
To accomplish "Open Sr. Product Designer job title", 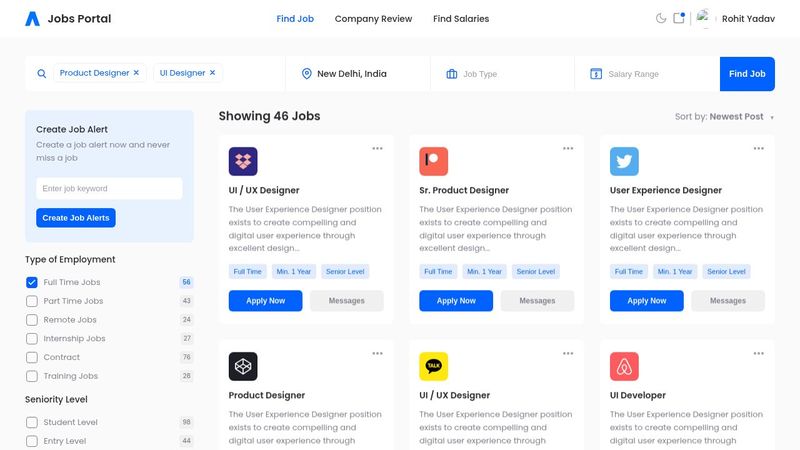I will pos(464,190).
